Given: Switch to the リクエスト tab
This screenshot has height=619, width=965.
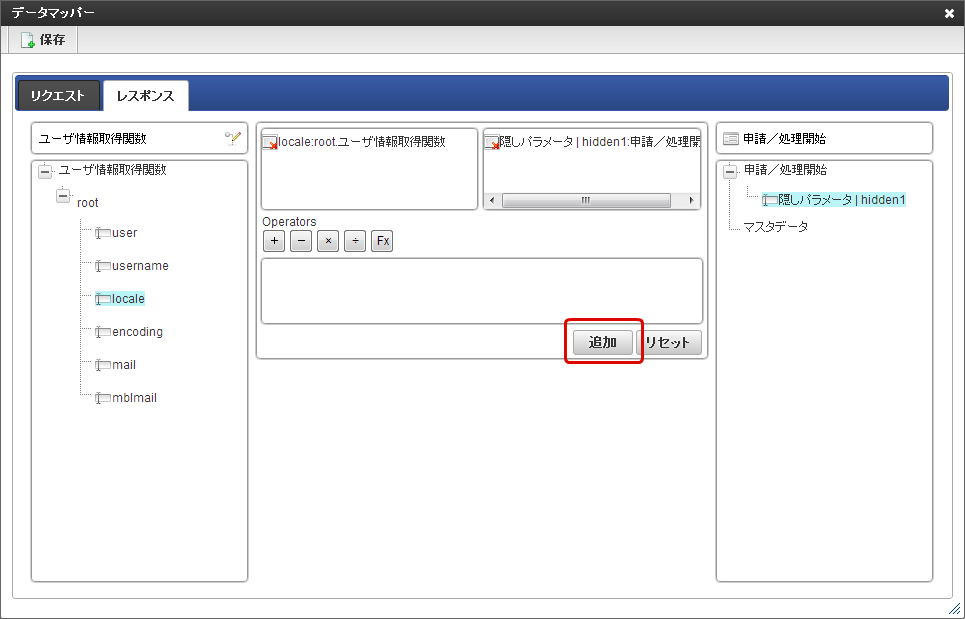Looking at the screenshot, I should [58, 96].
